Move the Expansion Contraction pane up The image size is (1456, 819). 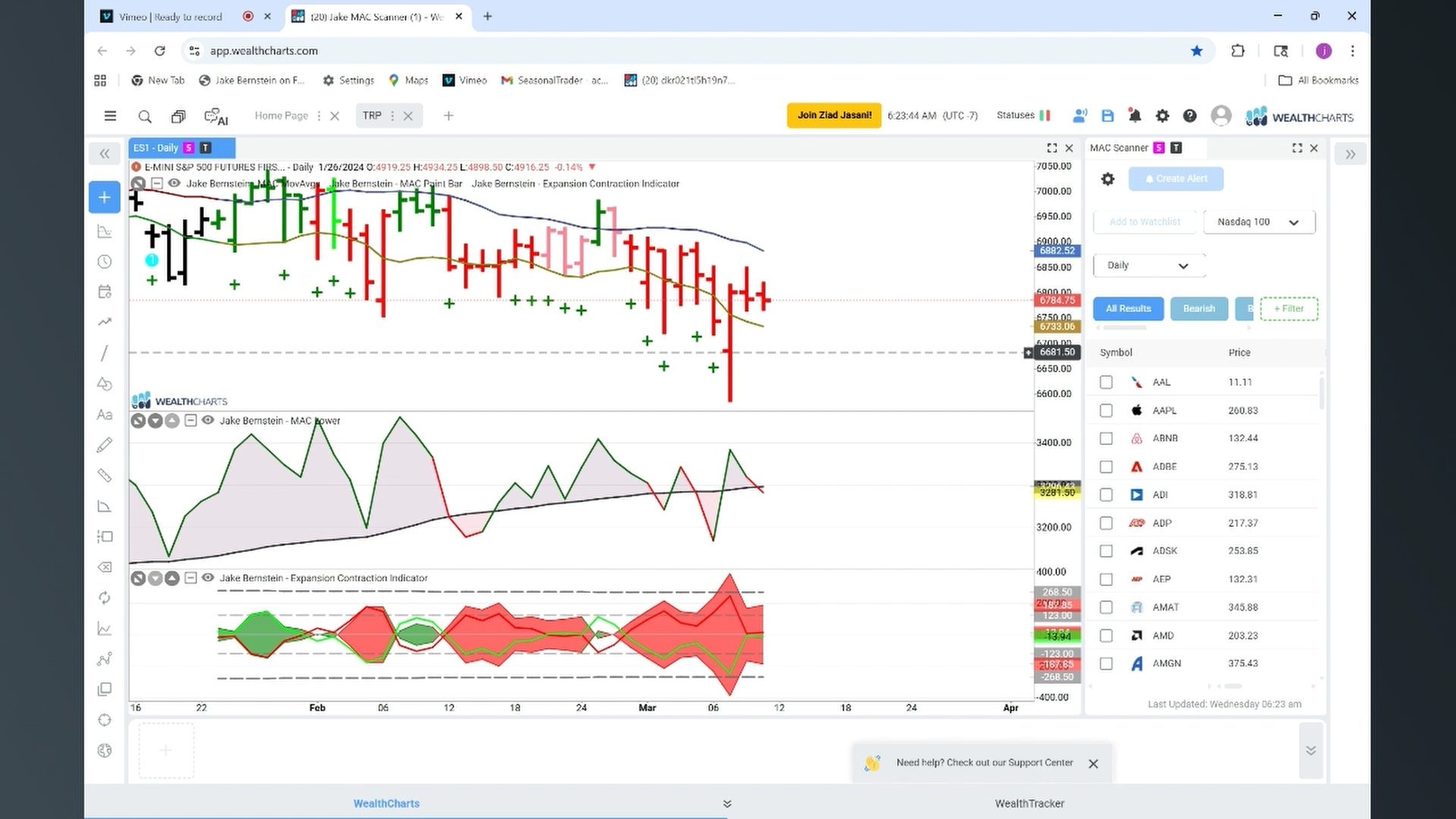tap(172, 579)
